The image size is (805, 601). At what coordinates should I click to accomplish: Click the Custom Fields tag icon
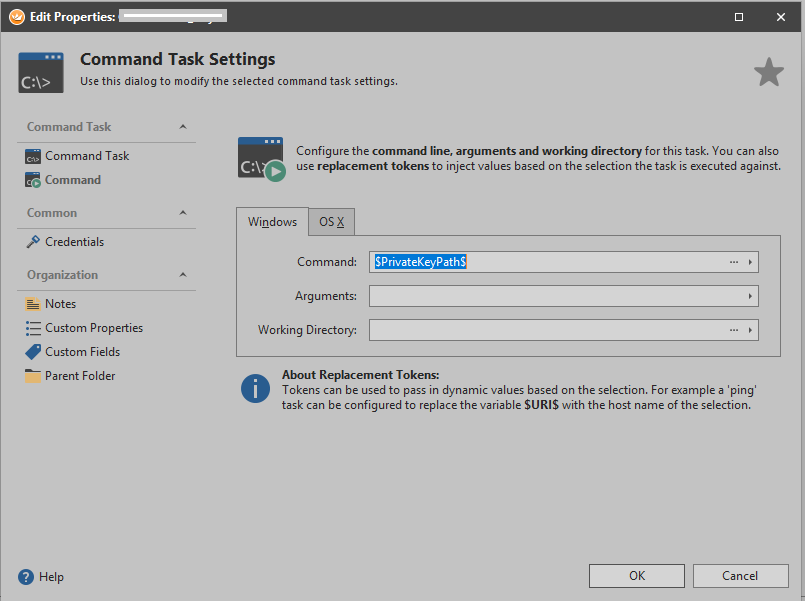[33, 352]
